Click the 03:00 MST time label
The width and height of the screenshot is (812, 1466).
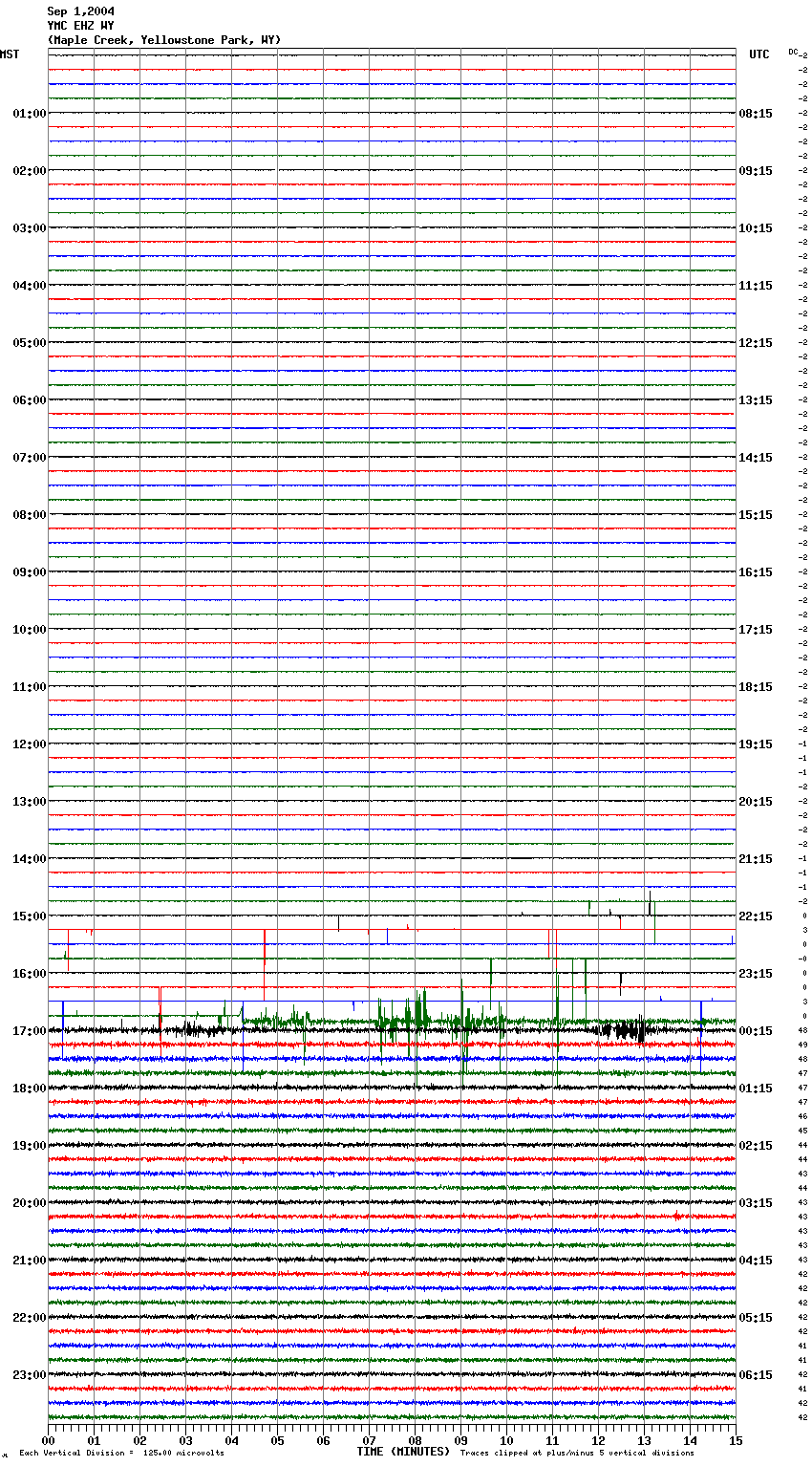coord(29,228)
